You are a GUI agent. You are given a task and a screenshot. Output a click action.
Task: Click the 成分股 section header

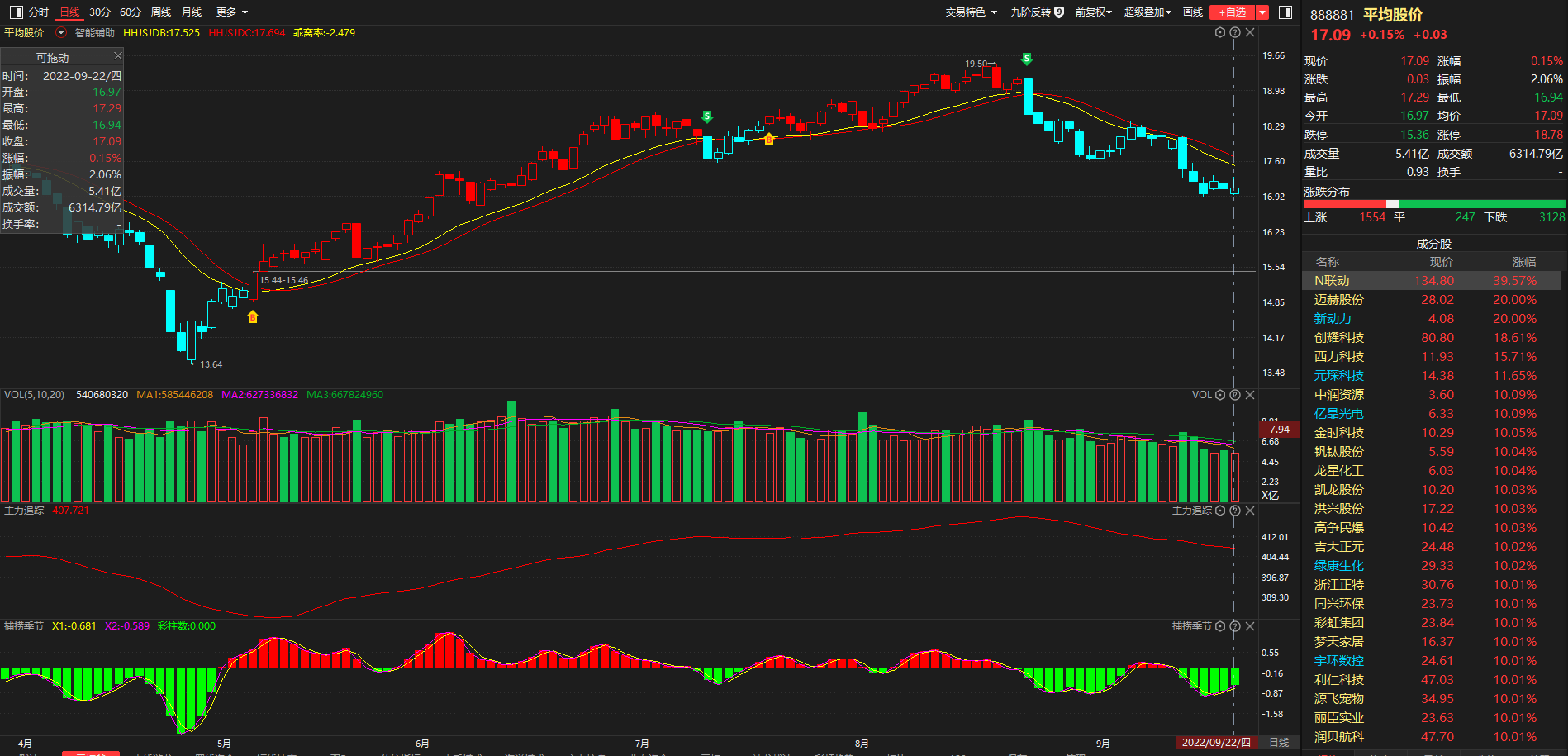point(1434,244)
